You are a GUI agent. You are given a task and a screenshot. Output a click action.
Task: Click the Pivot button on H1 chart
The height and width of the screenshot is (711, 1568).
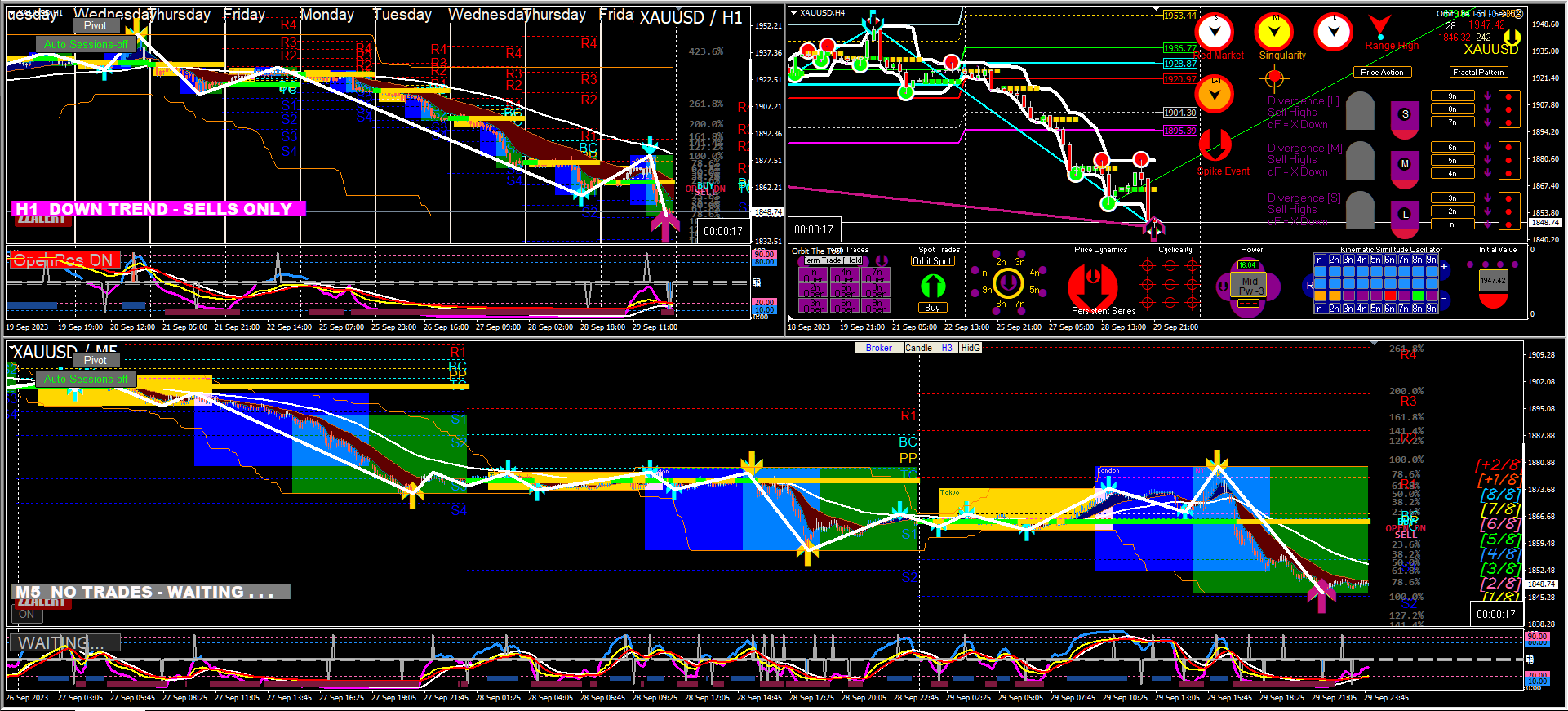click(x=96, y=25)
